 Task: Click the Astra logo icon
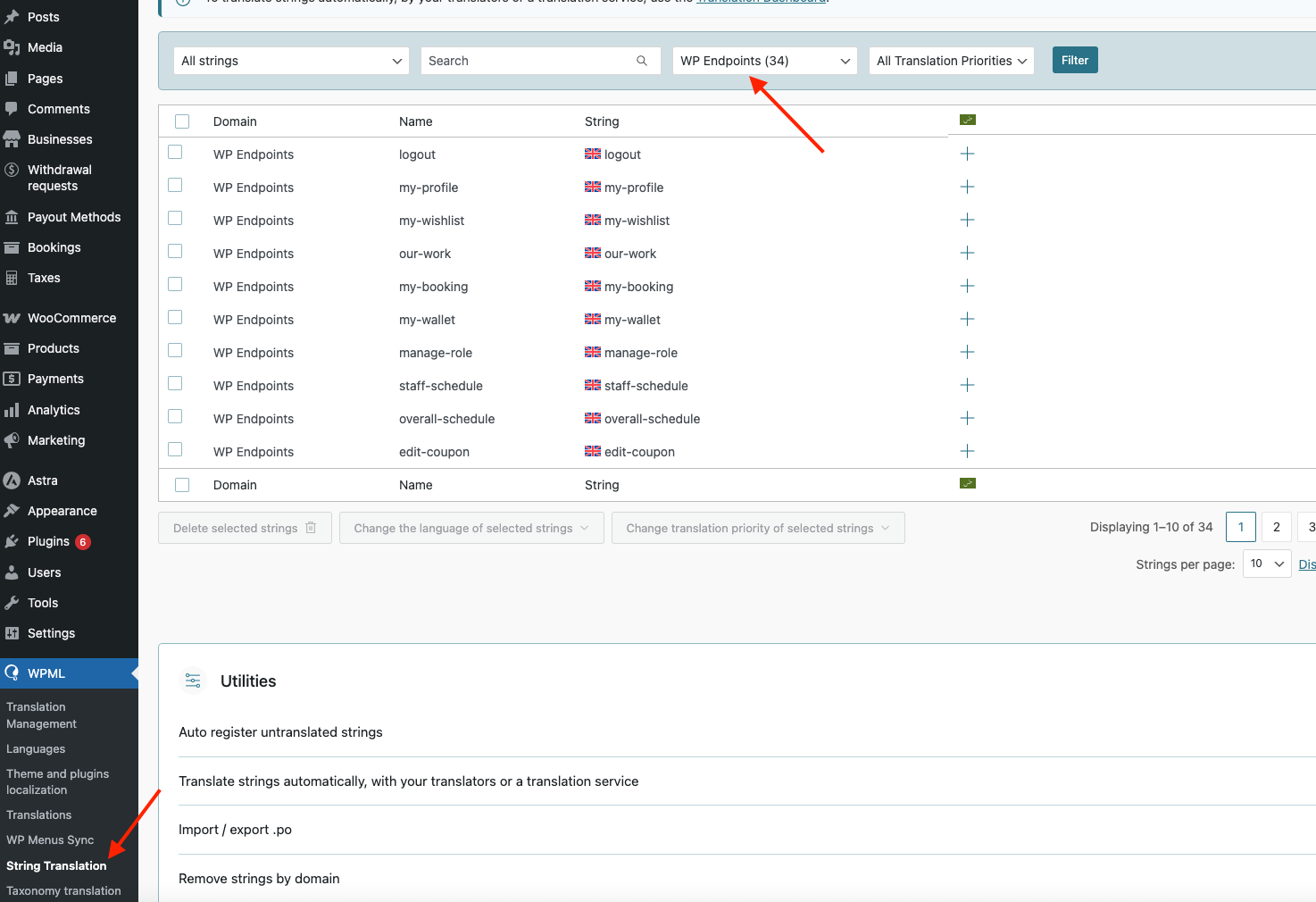(x=12, y=480)
